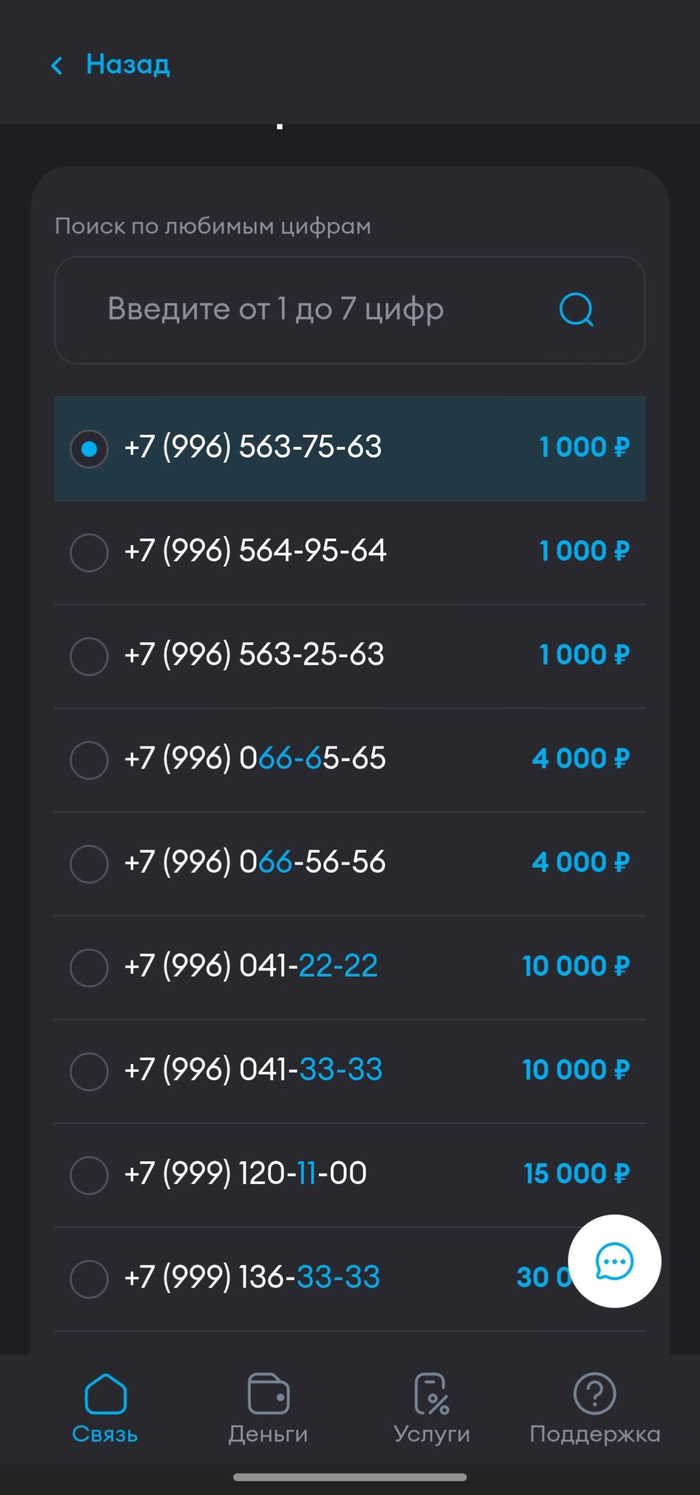Pick radio for number 120-11-00

point(89,1175)
